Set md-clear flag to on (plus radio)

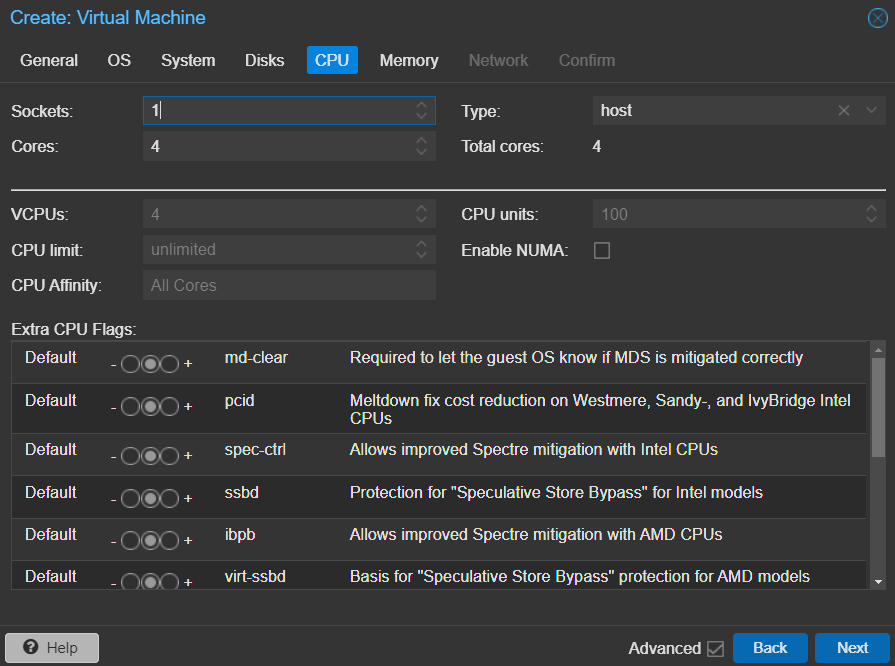point(170,364)
